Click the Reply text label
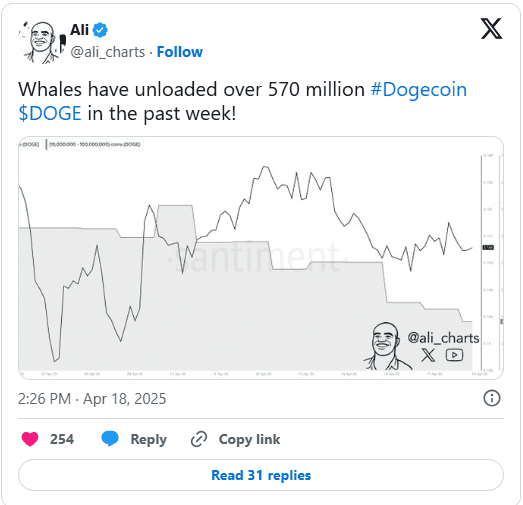The width and height of the screenshot is (523, 505). 148,439
